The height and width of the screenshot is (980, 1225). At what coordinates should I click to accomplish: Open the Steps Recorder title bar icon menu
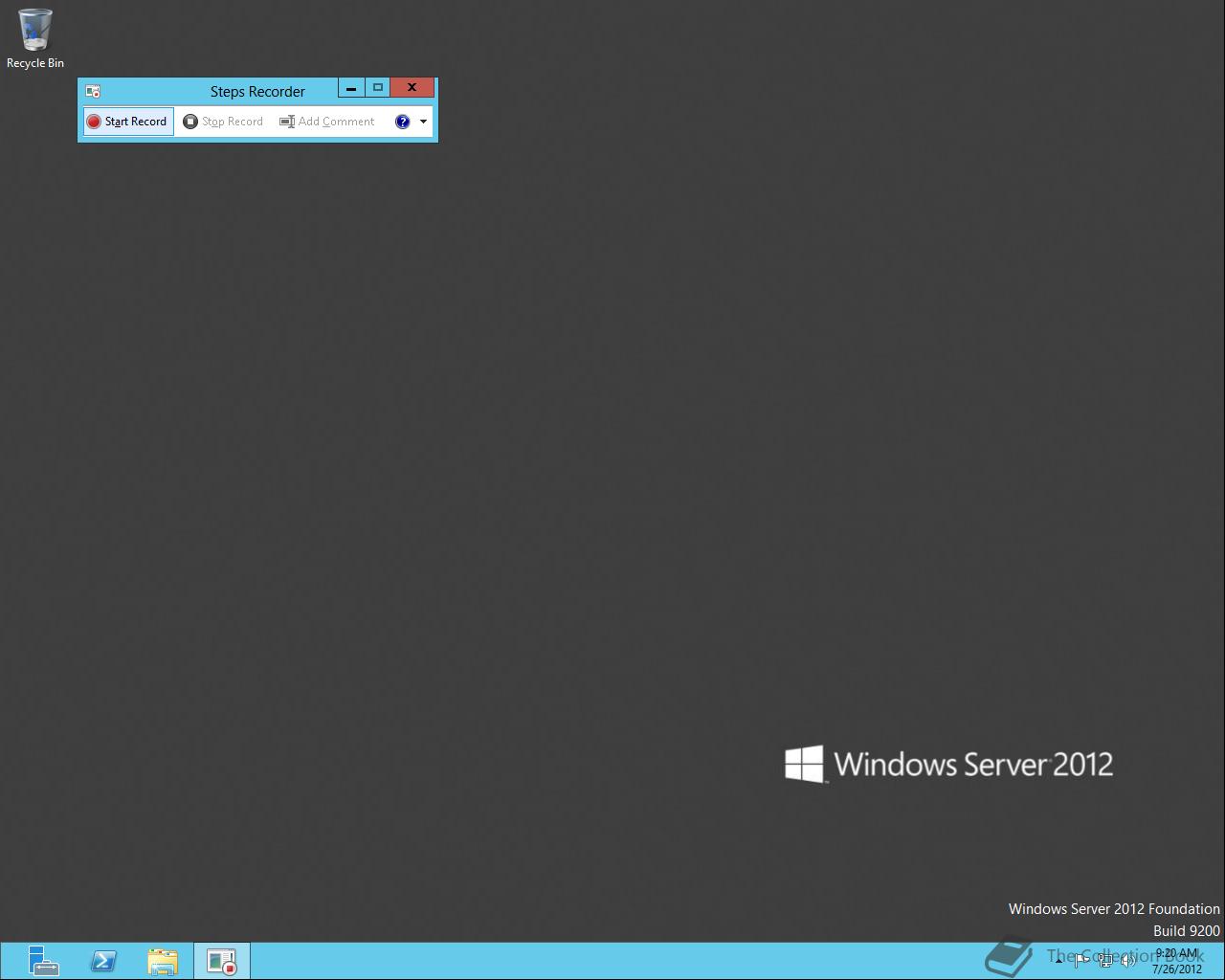tap(93, 91)
